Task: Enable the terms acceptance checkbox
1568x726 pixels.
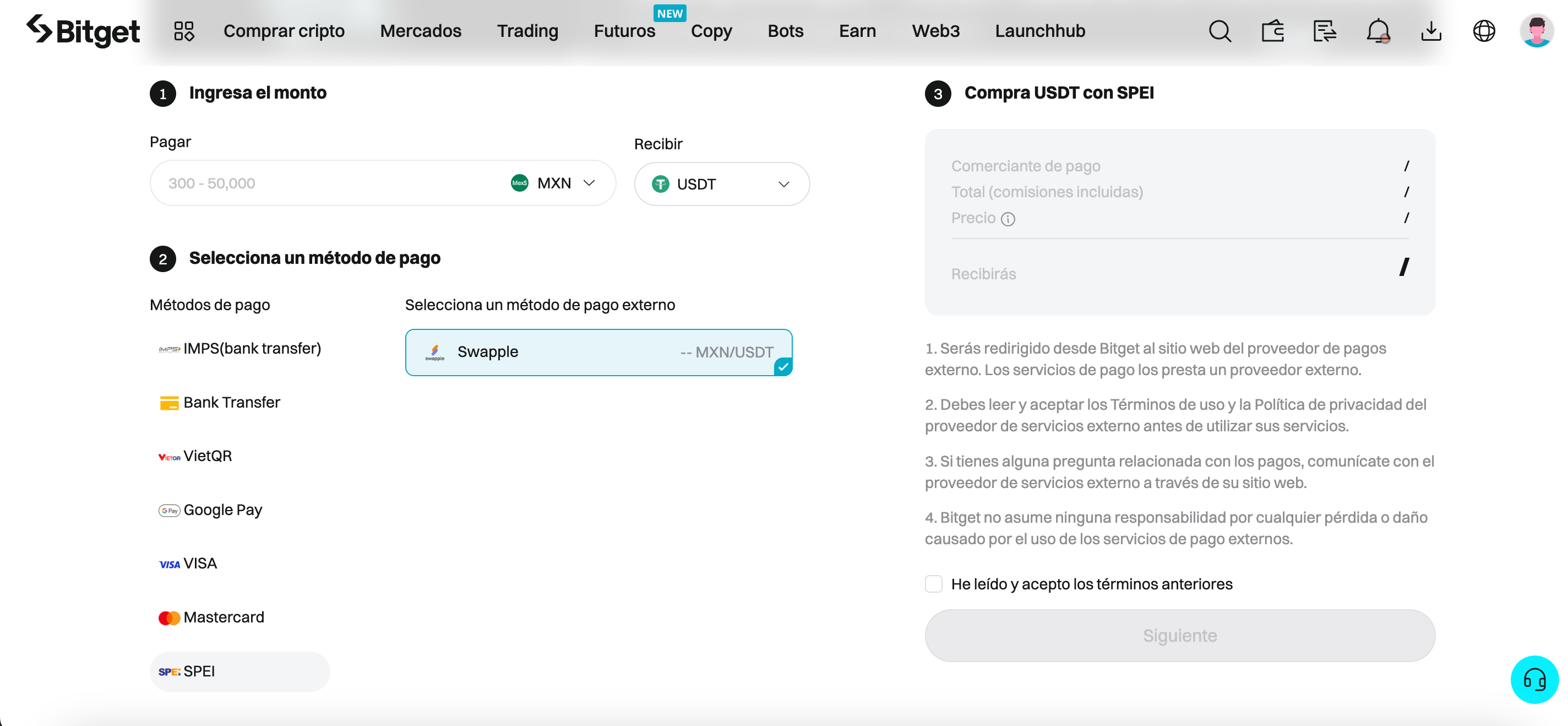Action: pyautogui.click(x=934, y=583)
